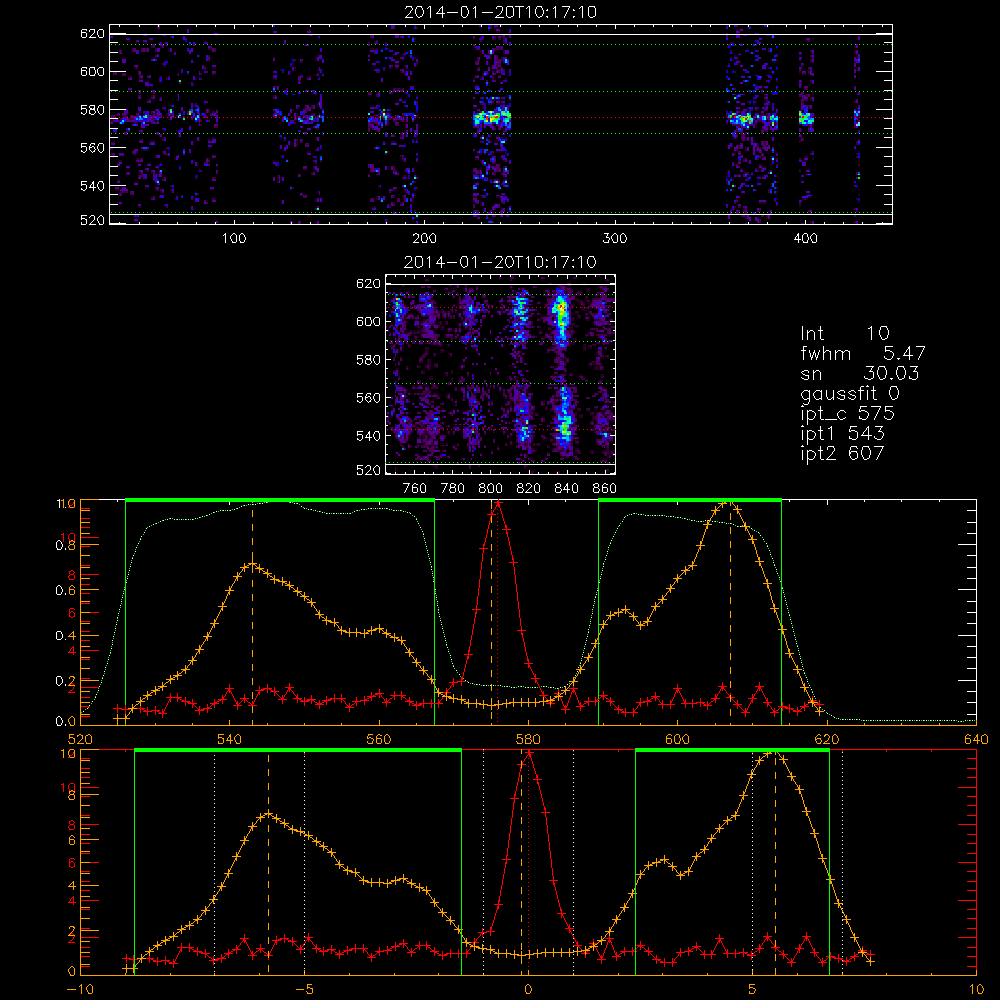Click x-axis label -5 of bottom profile plot
This screenshot has height=1000, width=1000.
305,990
